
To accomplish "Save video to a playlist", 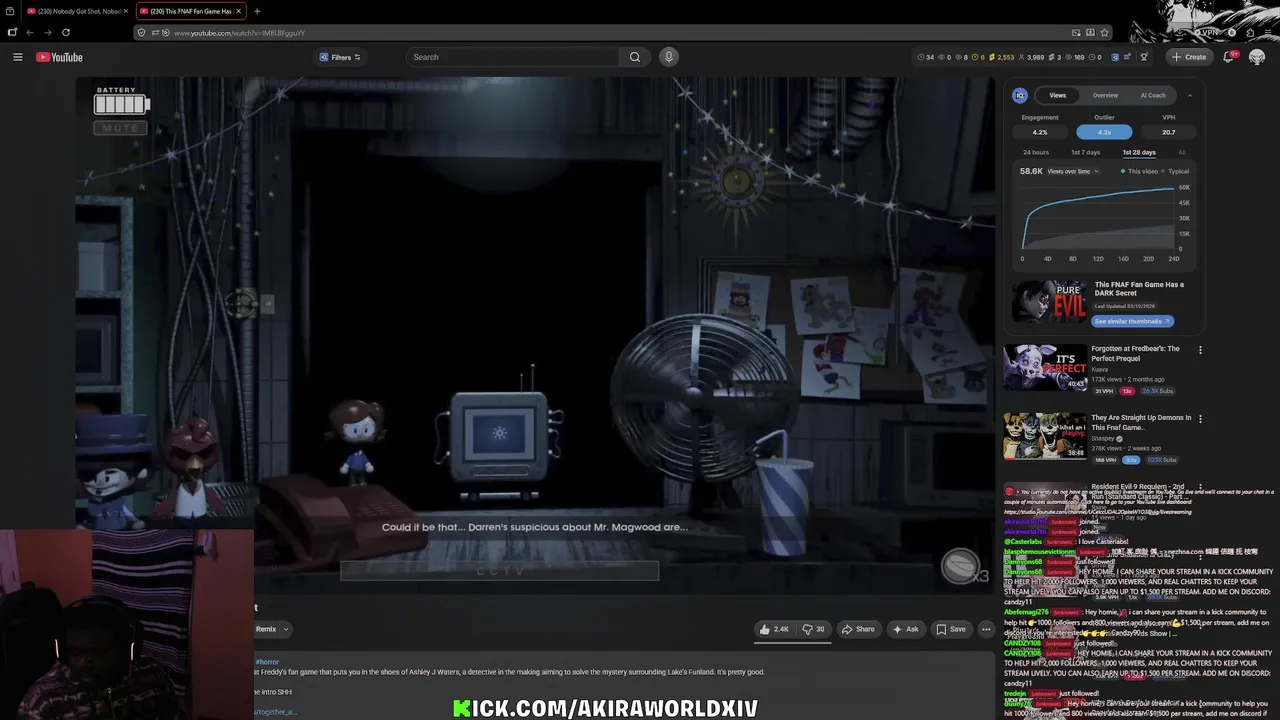I will 950,629.
